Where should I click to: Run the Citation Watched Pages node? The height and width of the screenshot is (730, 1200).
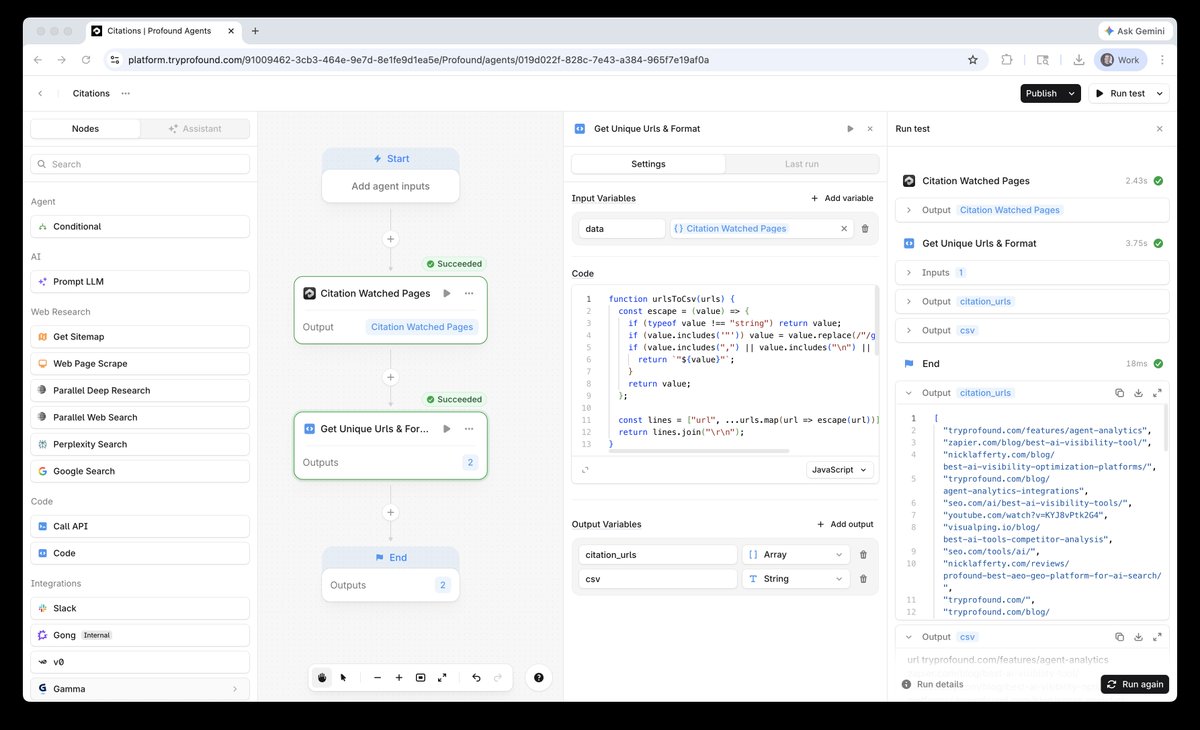pos(447,294)
